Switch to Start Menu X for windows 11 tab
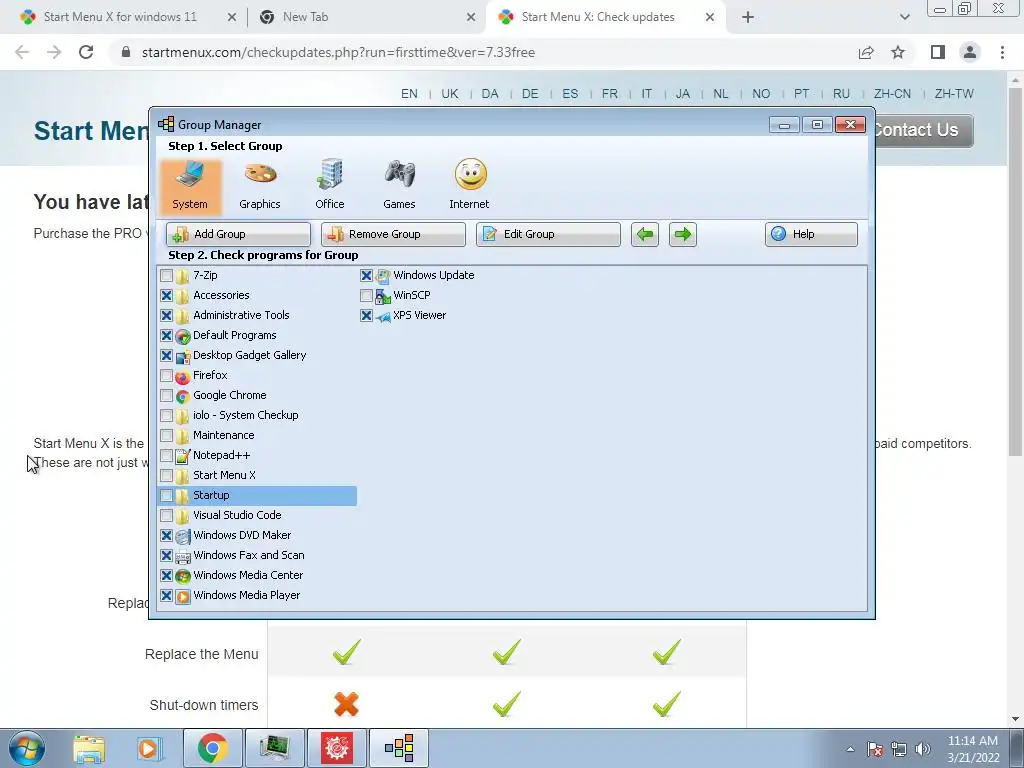 120,17
